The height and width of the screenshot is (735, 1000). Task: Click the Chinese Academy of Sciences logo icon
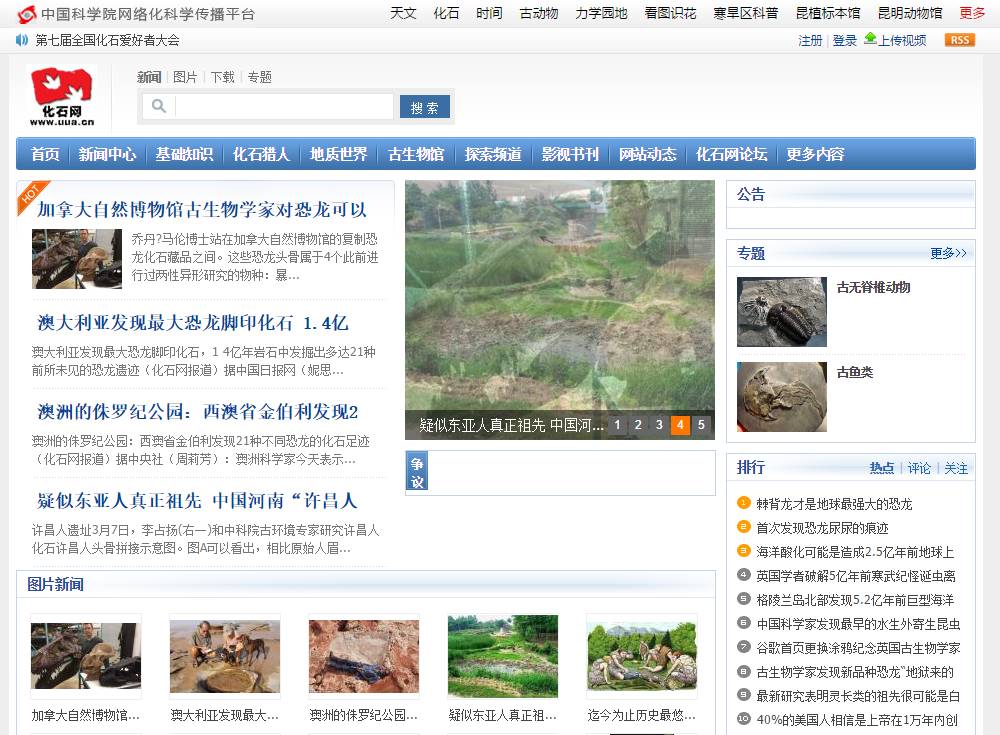tap(25, 14)
